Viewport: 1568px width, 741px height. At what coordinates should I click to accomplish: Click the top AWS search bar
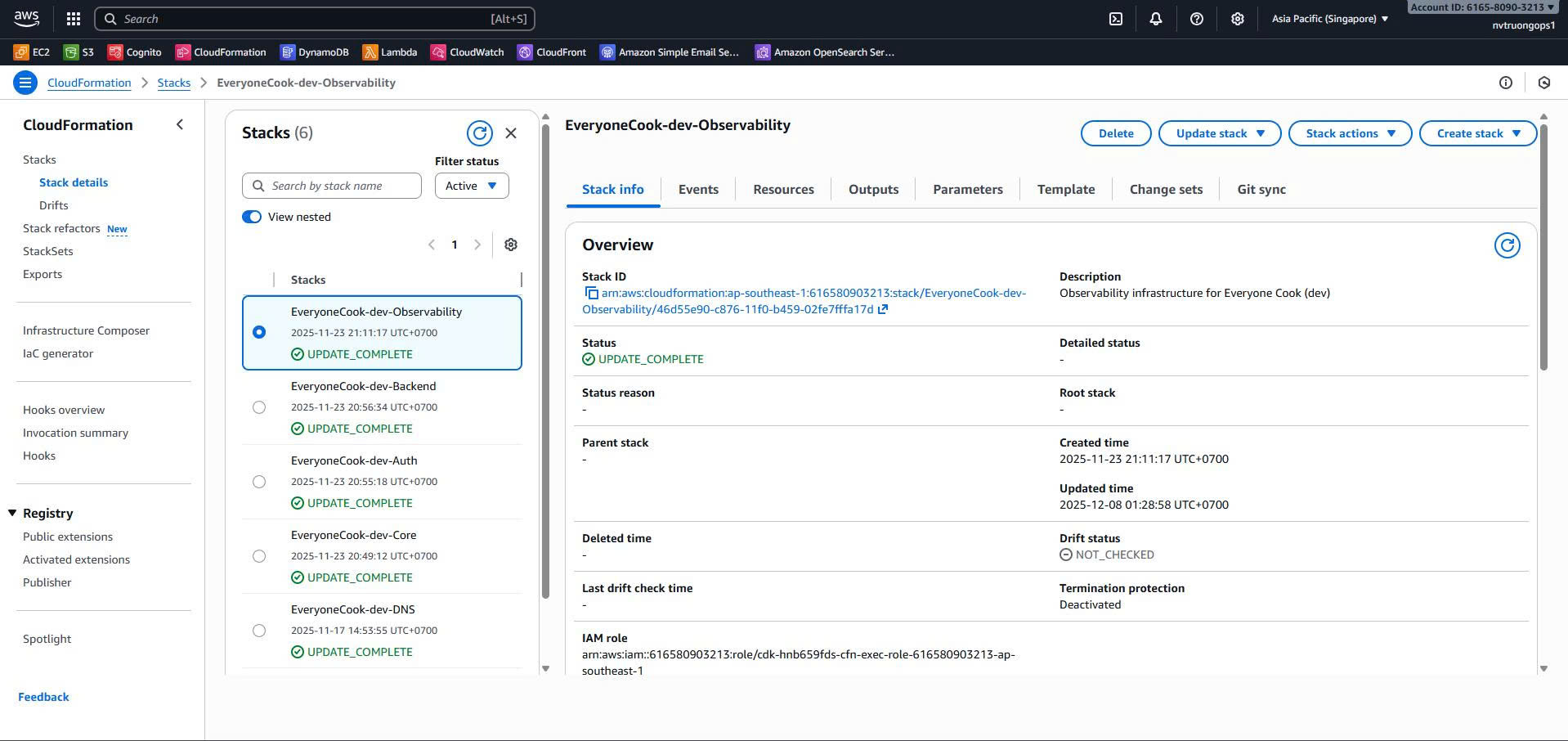point(315,19)
